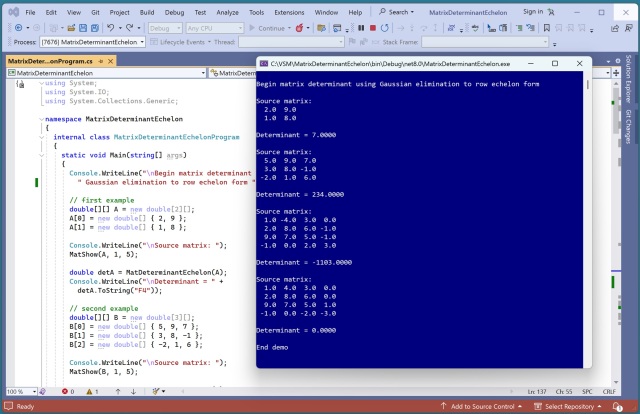Maximize the console window MatrixDeterminantEchelon.exe
The height and width of the screenshot is (414, 640).
click(x=555, y=63)
